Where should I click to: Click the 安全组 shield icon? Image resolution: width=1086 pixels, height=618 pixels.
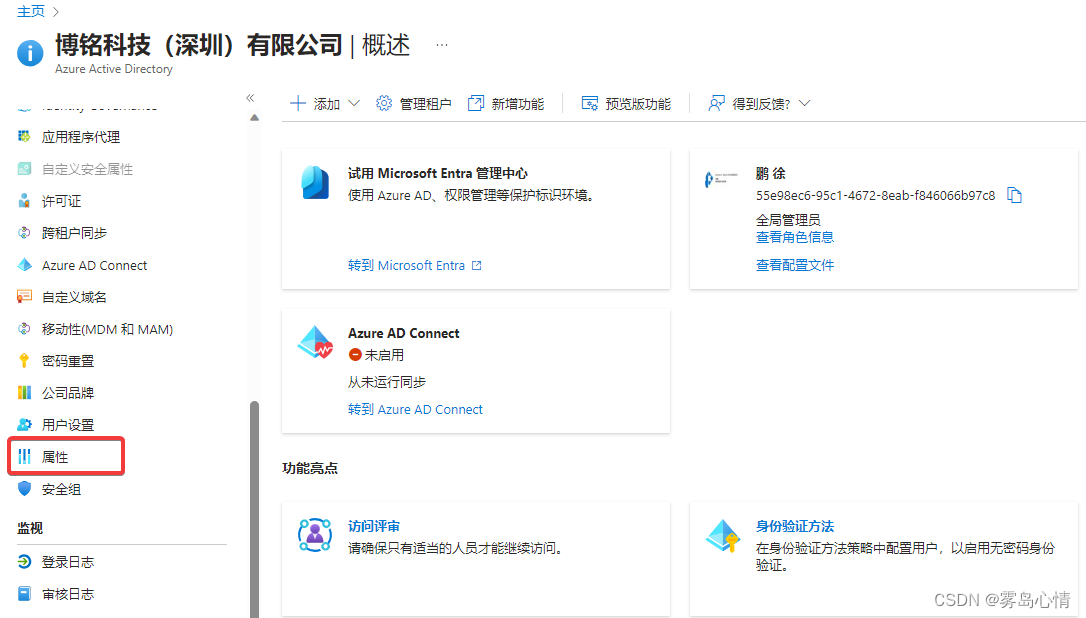point(24,488)
